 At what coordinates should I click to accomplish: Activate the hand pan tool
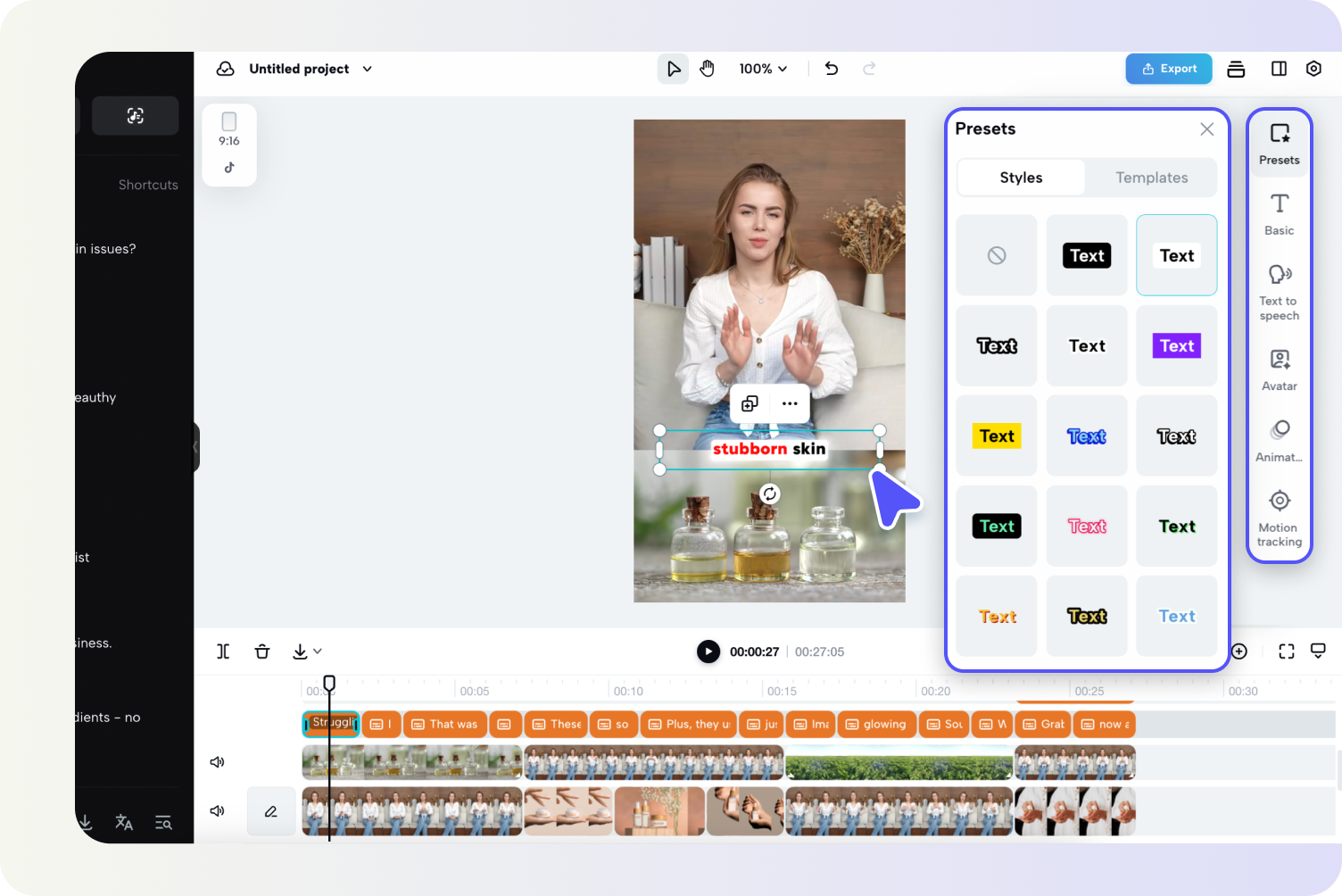708,69
